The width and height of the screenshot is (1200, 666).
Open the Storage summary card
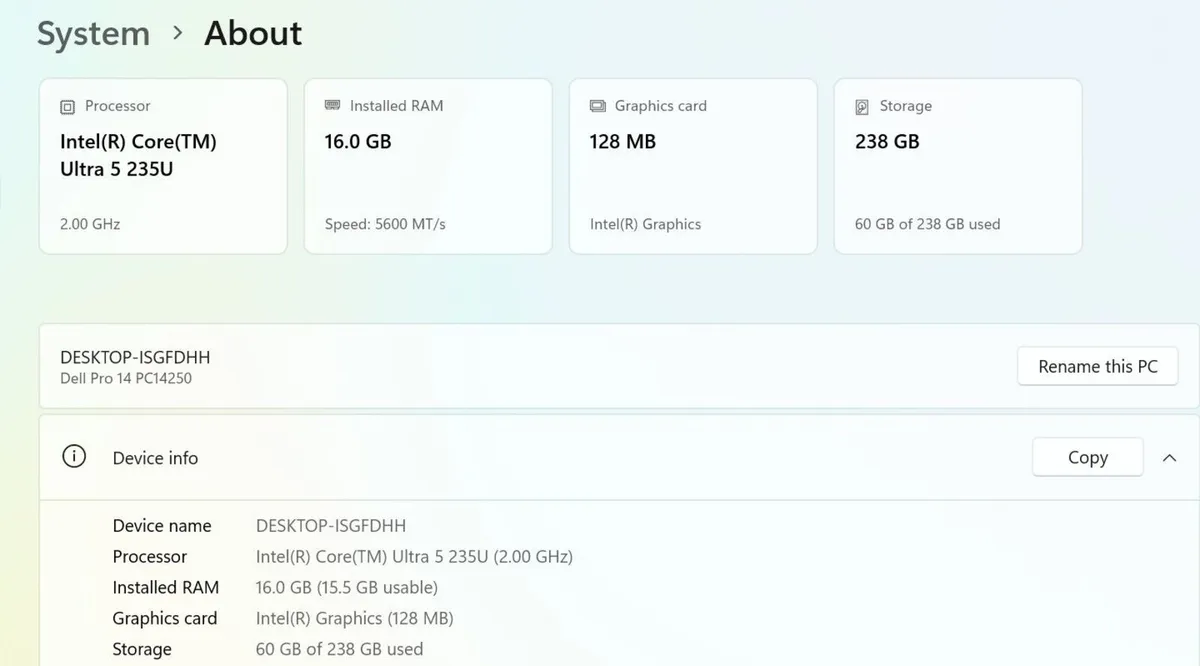click(x=958, y=166)
